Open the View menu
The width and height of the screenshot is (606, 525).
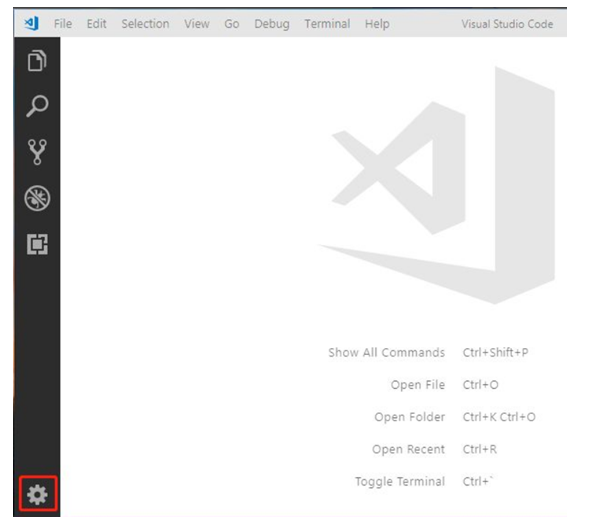click(196, 24)
